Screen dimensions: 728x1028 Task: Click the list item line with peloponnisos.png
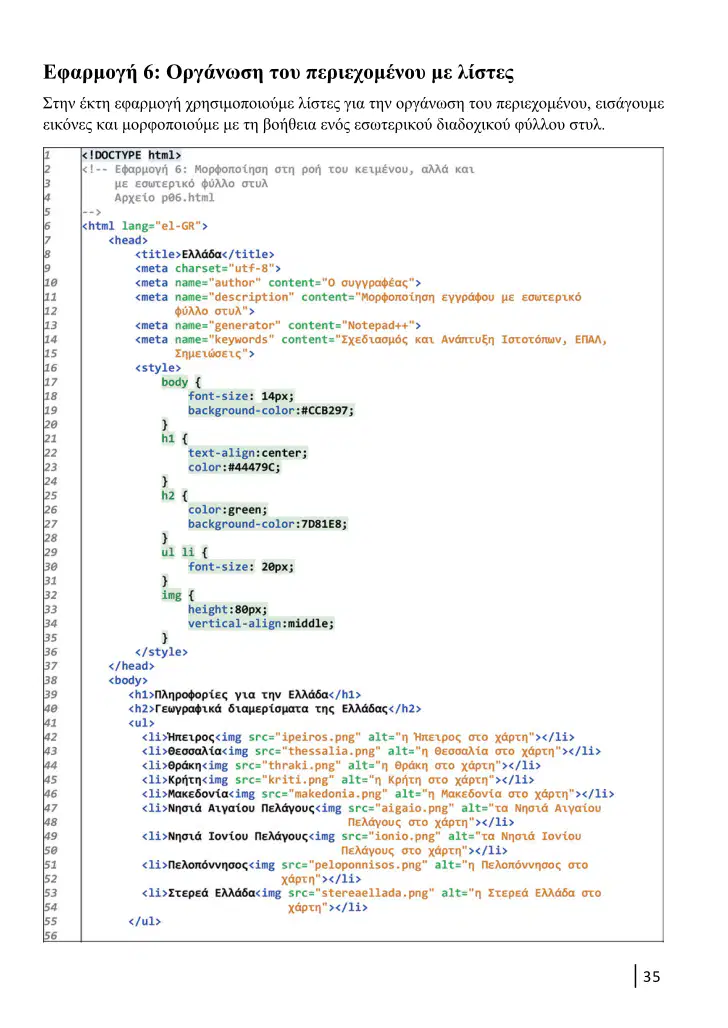click(x=365, y=865)
